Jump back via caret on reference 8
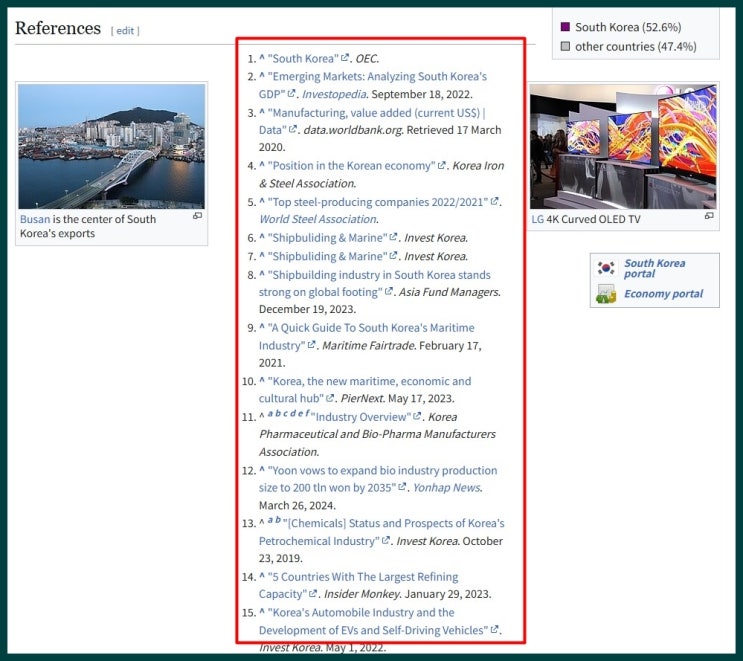743x661 pixels. (262, 274)
